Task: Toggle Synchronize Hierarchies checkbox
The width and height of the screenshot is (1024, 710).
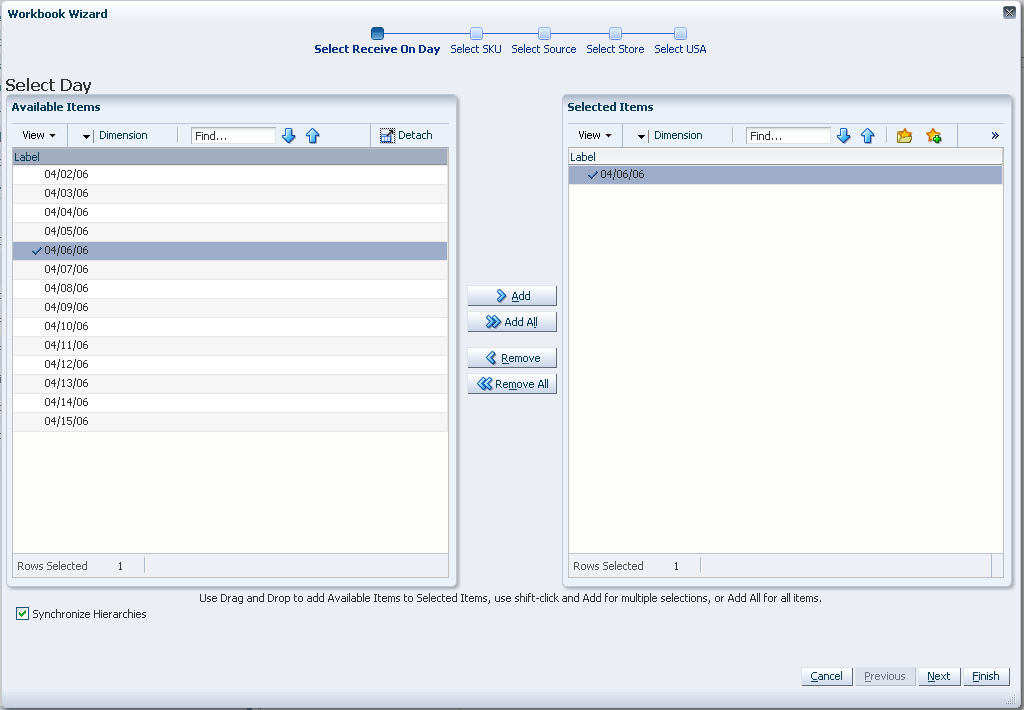Action: coord(23,613)
